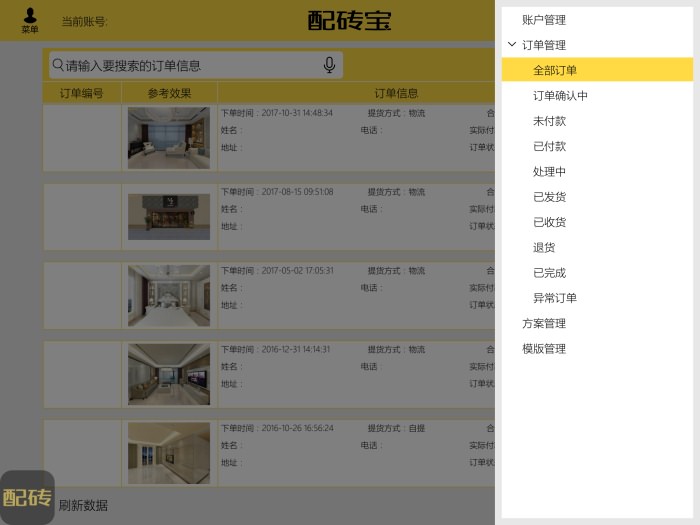Select 全部订单 in the side menu
This screenshot has height=525, width=700.
tap(597, 70)
